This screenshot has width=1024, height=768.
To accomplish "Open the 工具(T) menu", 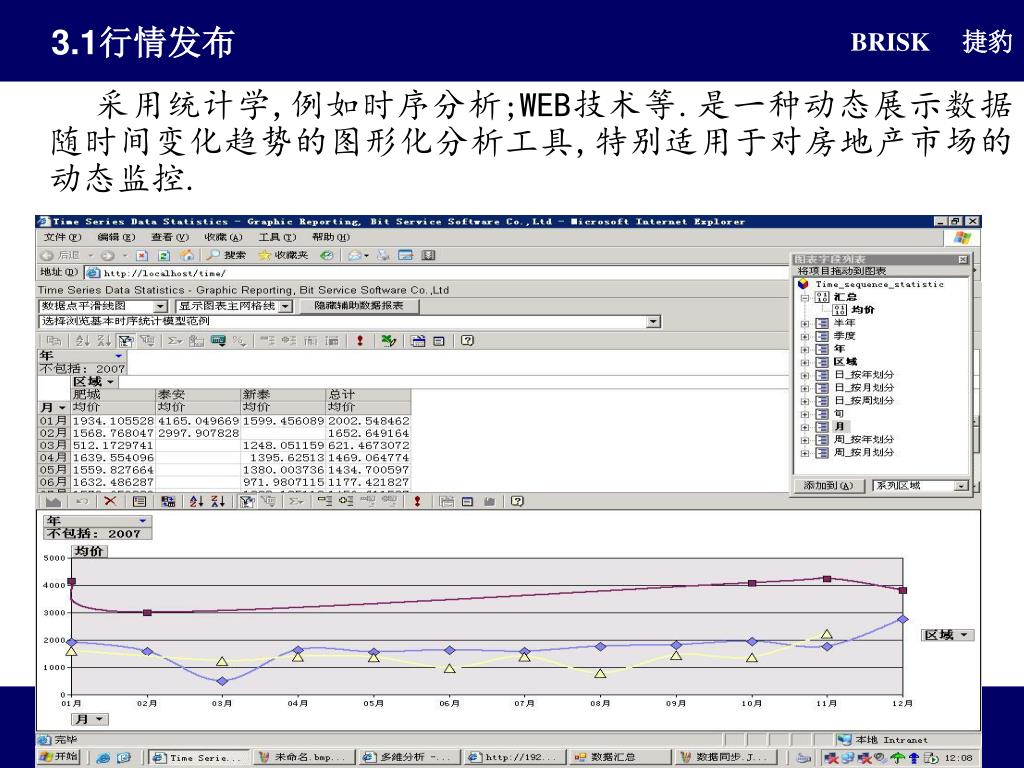I will click(277, 238).
